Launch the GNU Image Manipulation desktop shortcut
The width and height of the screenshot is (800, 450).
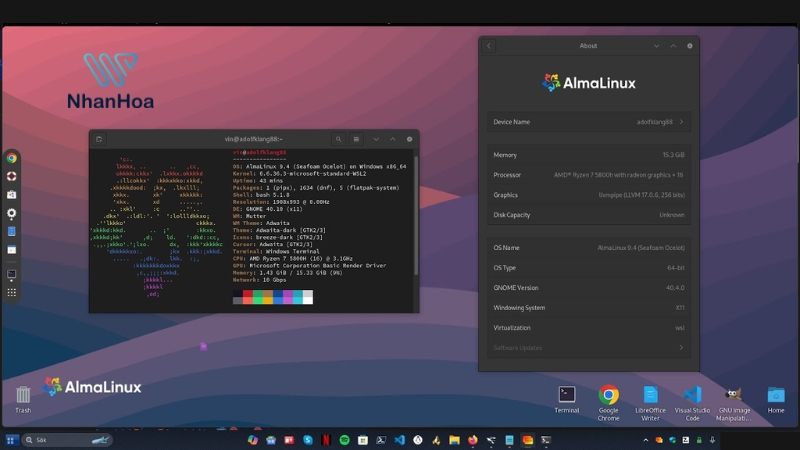coord(734,403)
